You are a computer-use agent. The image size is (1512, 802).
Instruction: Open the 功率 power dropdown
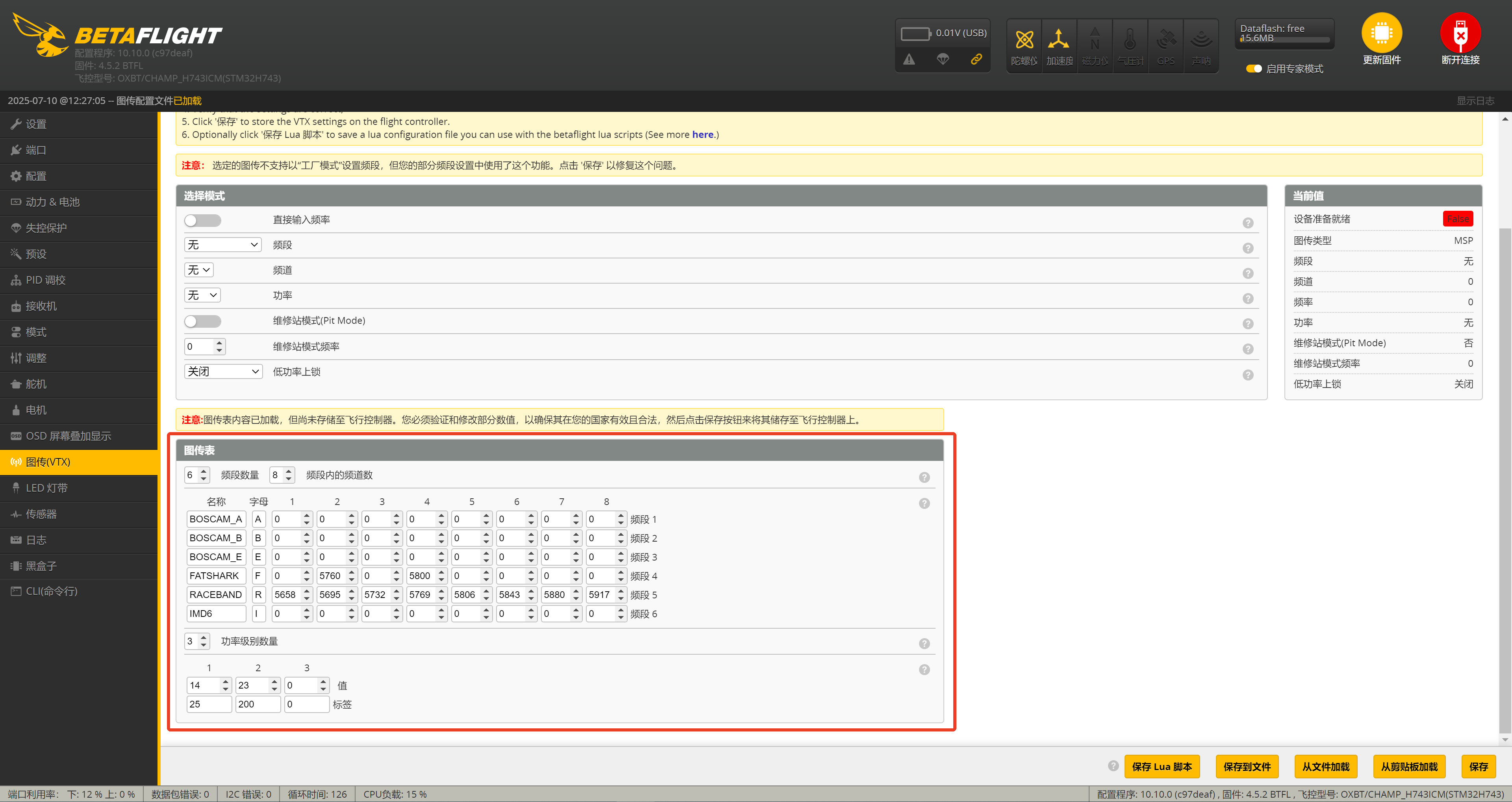point(202,295)
